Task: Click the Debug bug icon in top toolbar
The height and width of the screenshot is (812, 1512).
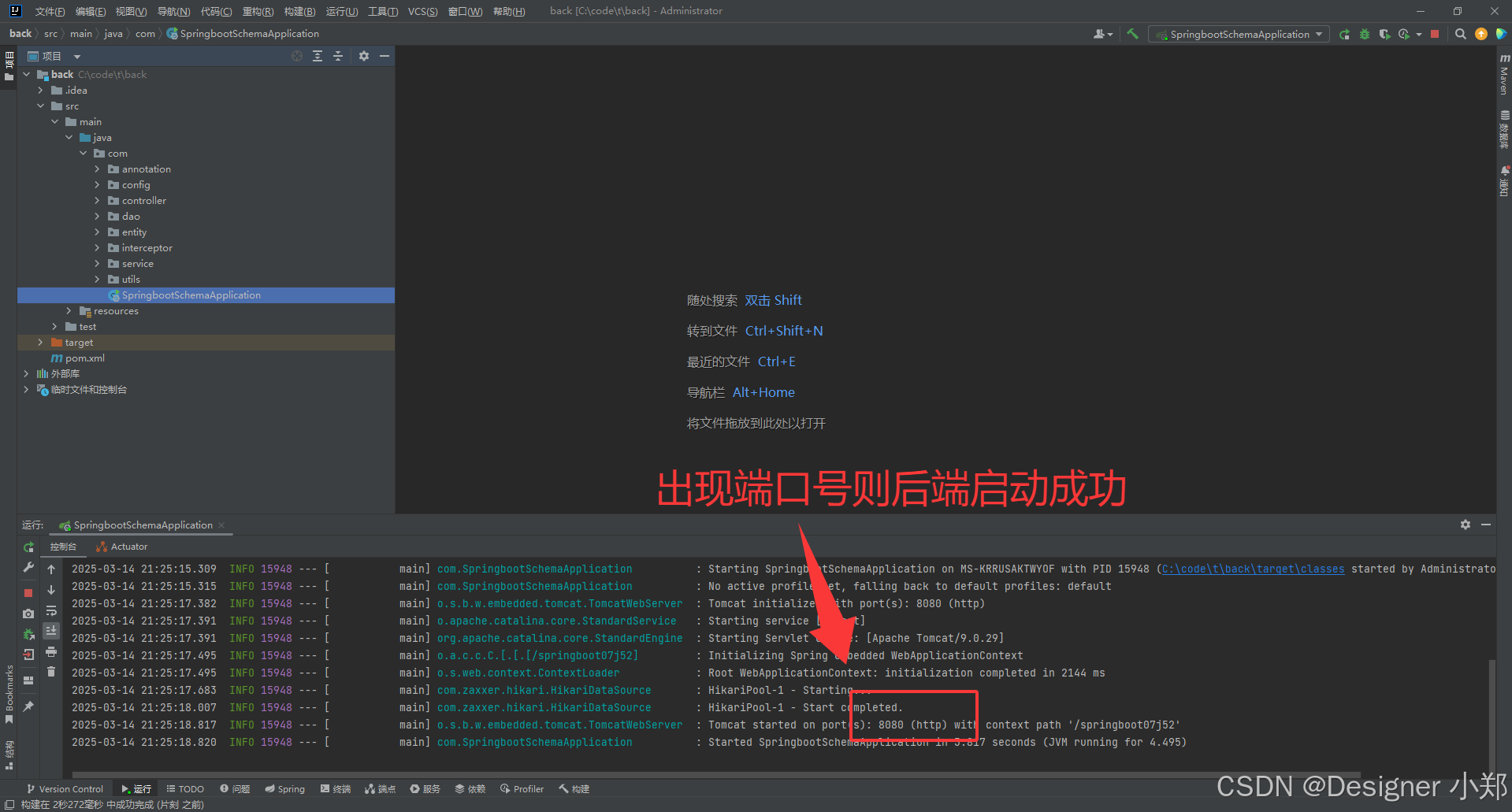Action: (x=1365, y=34)
